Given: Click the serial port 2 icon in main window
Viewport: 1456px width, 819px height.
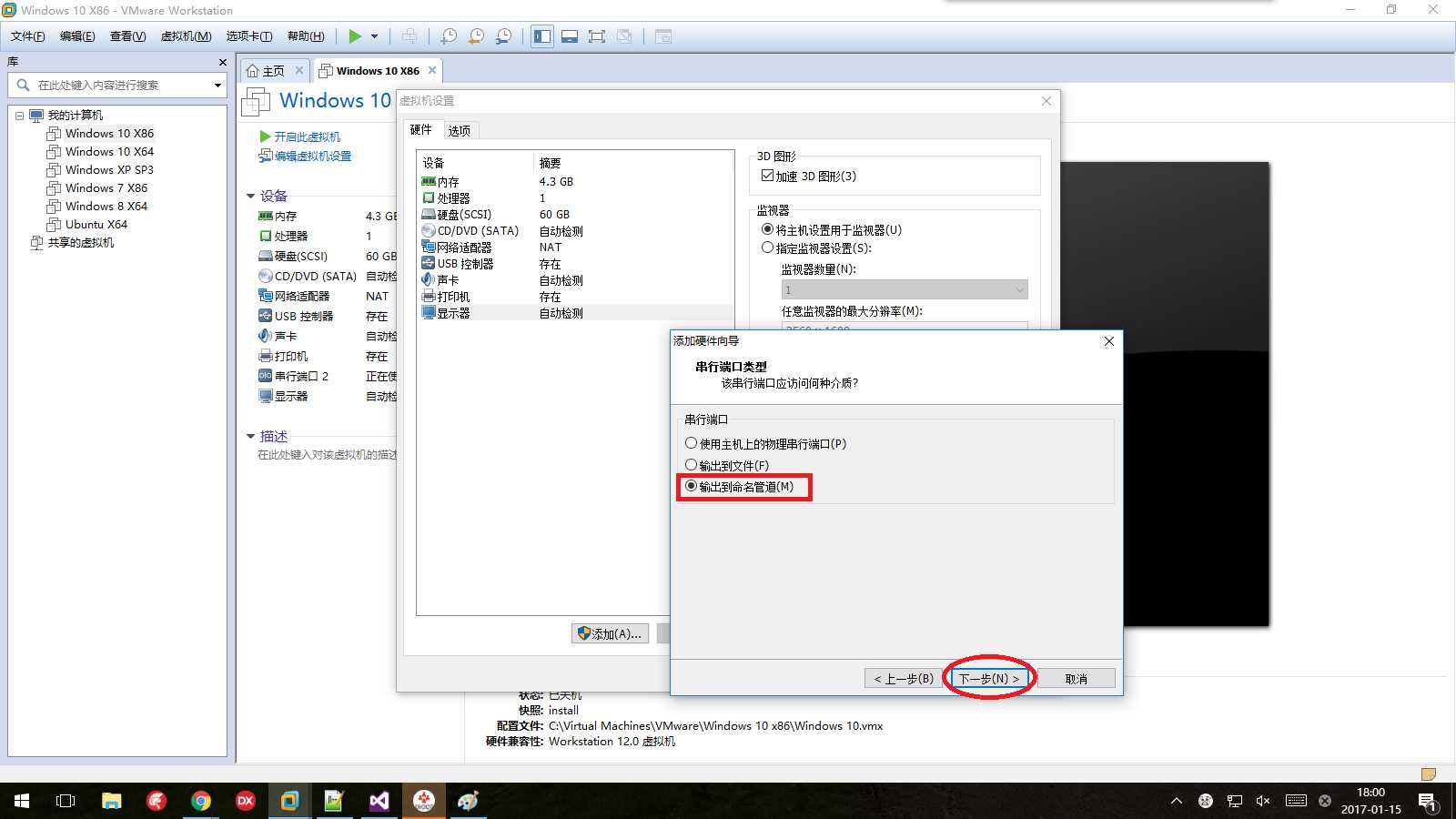Looking at the screenshot, I should [x=266, y=376].
